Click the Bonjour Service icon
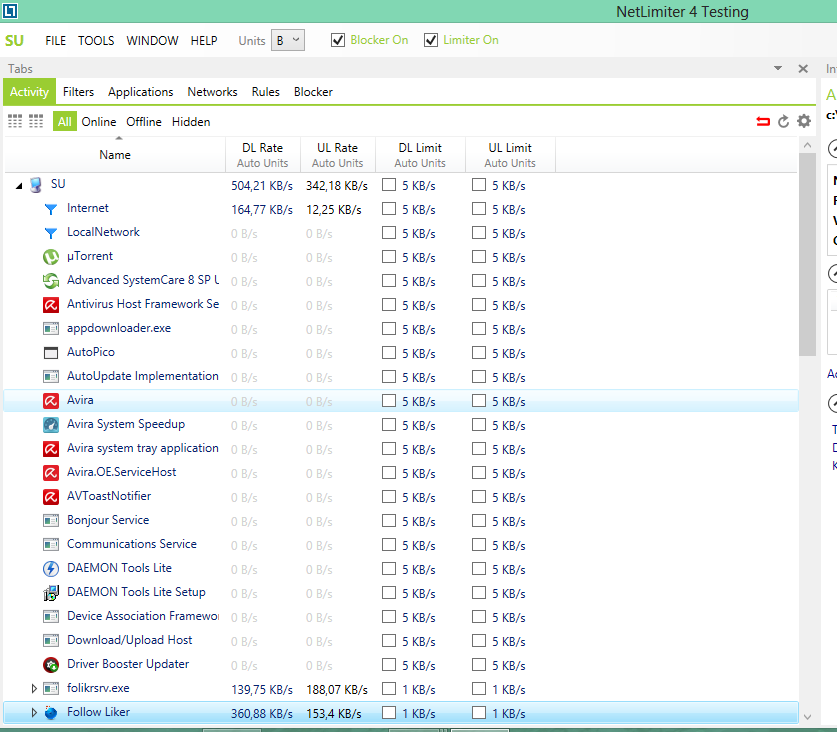The width and height of the screenshot is (837, 732). click(x=51, y=521)
